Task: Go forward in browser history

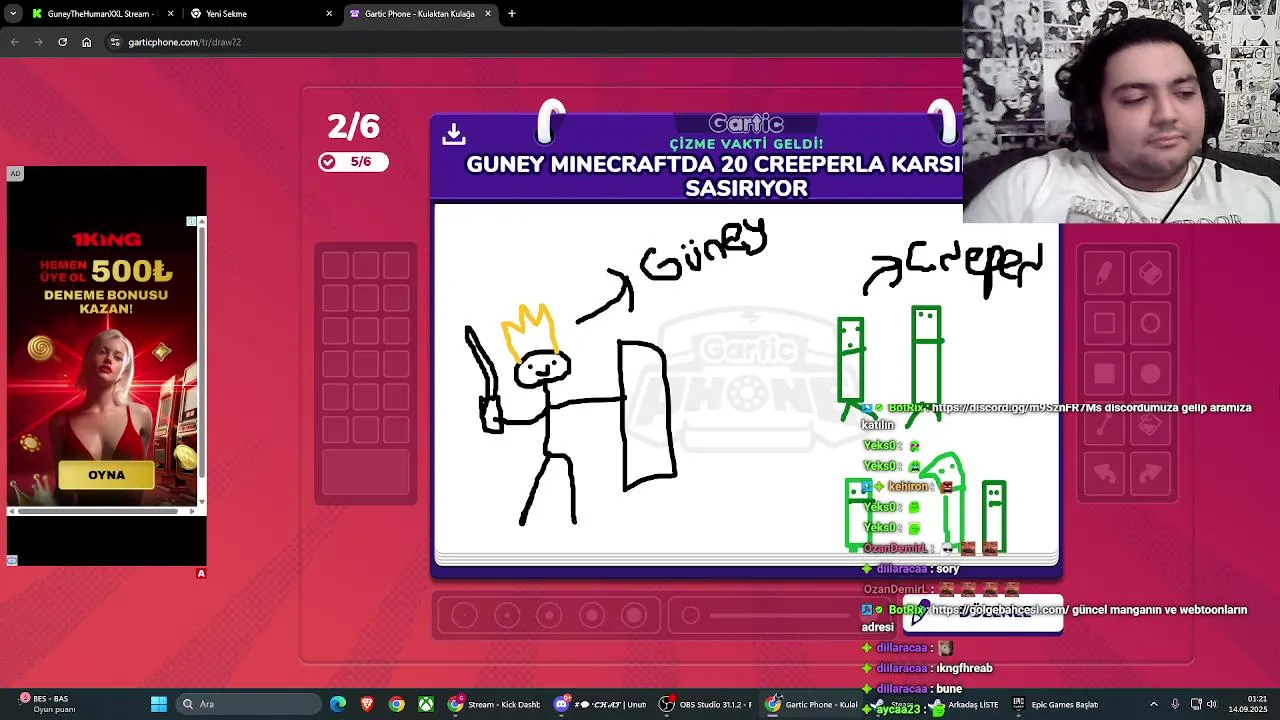Action: (x=38, y=42)
